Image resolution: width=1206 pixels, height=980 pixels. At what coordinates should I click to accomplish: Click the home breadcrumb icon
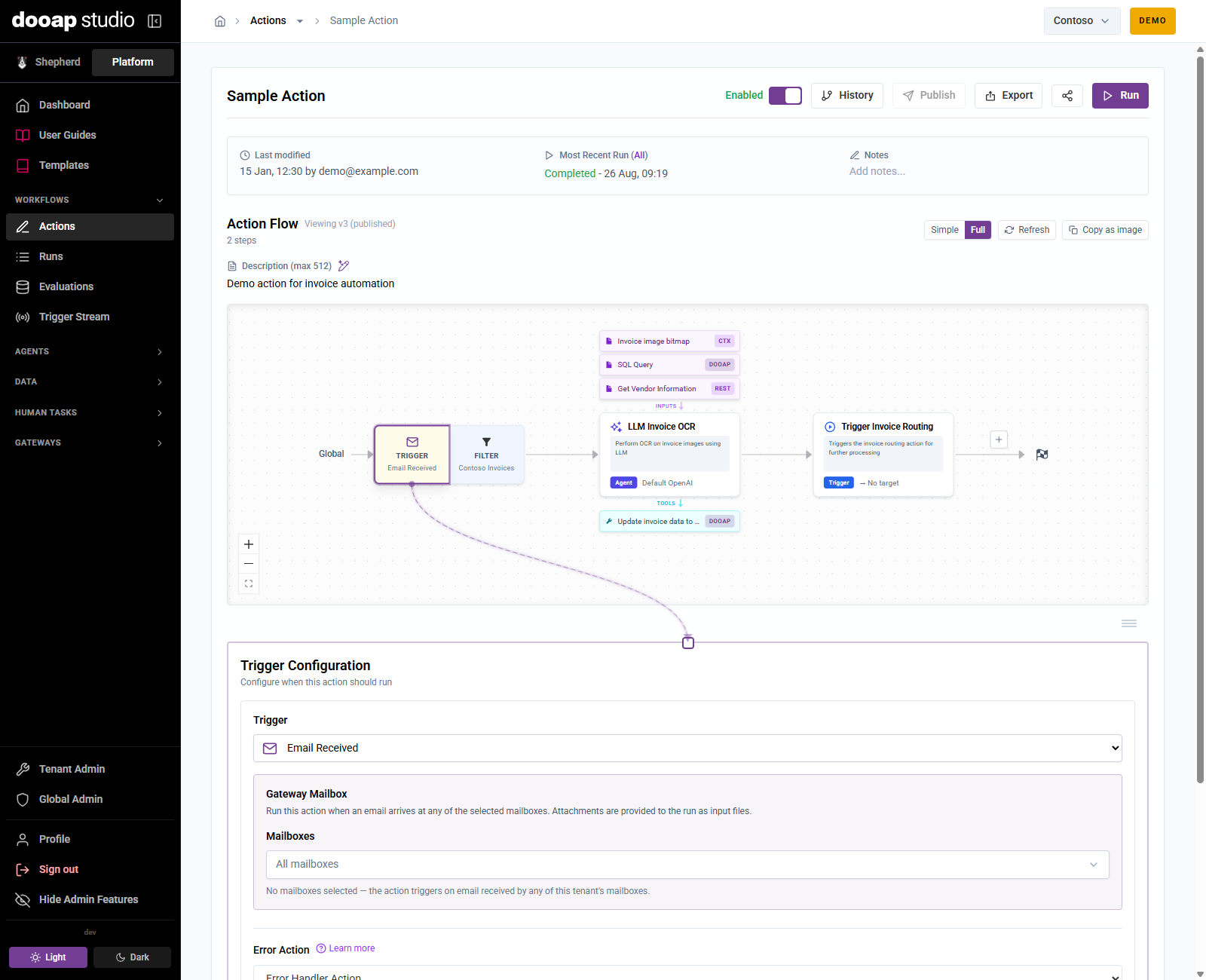click(220, 21)
